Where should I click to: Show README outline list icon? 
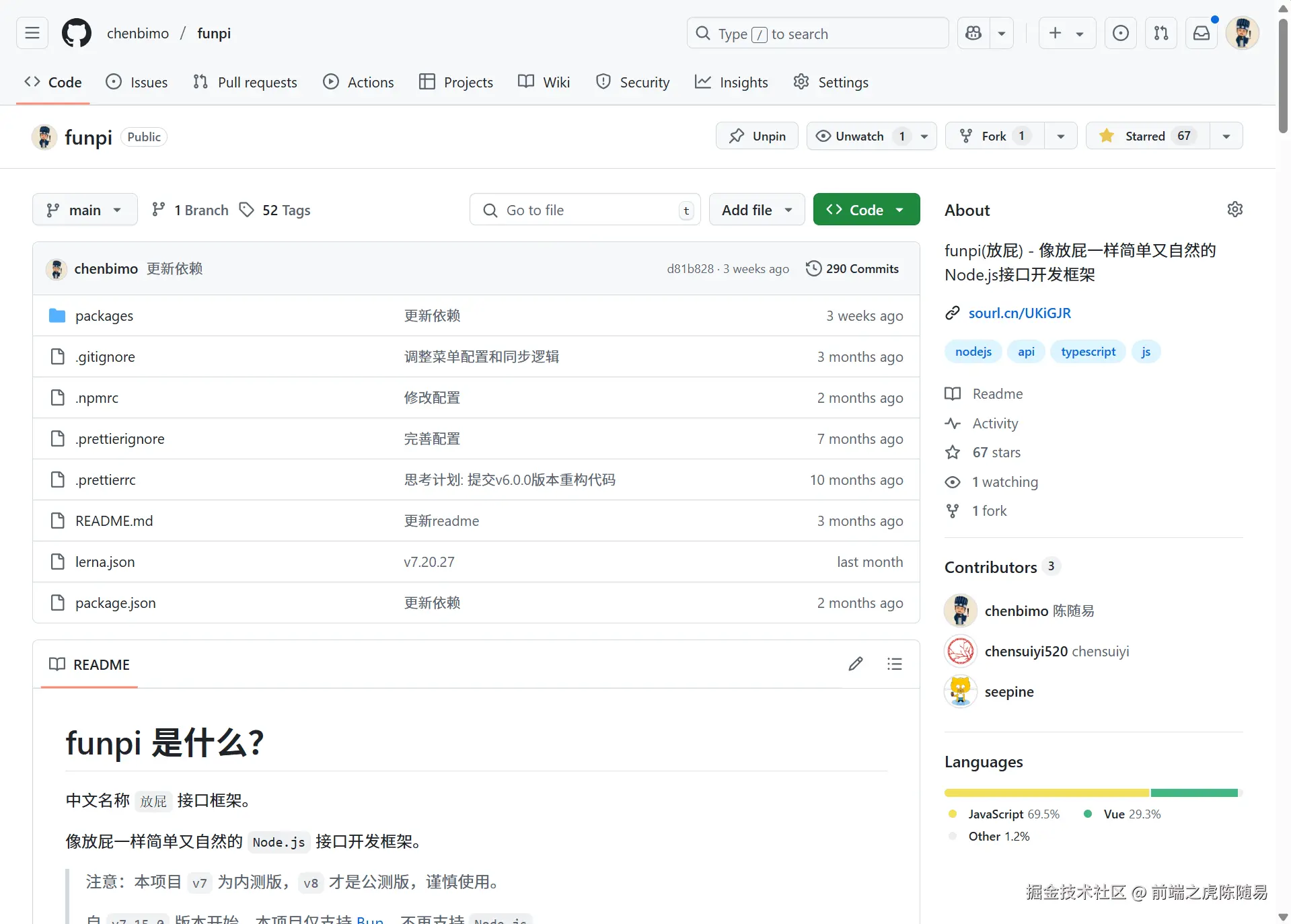pos(895,664)
